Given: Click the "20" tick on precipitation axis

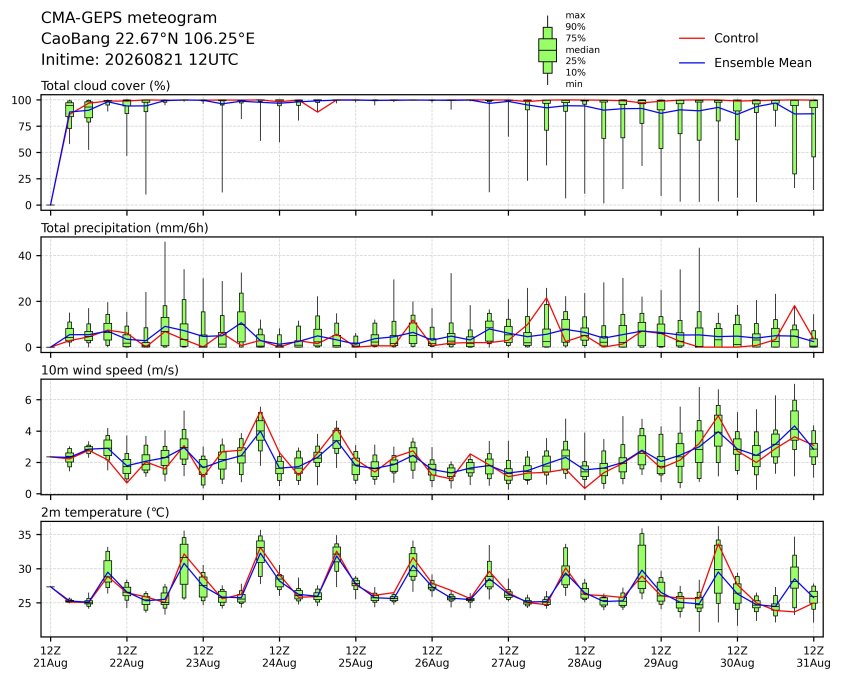Looking at the screenshot, I should pos(26,301).
